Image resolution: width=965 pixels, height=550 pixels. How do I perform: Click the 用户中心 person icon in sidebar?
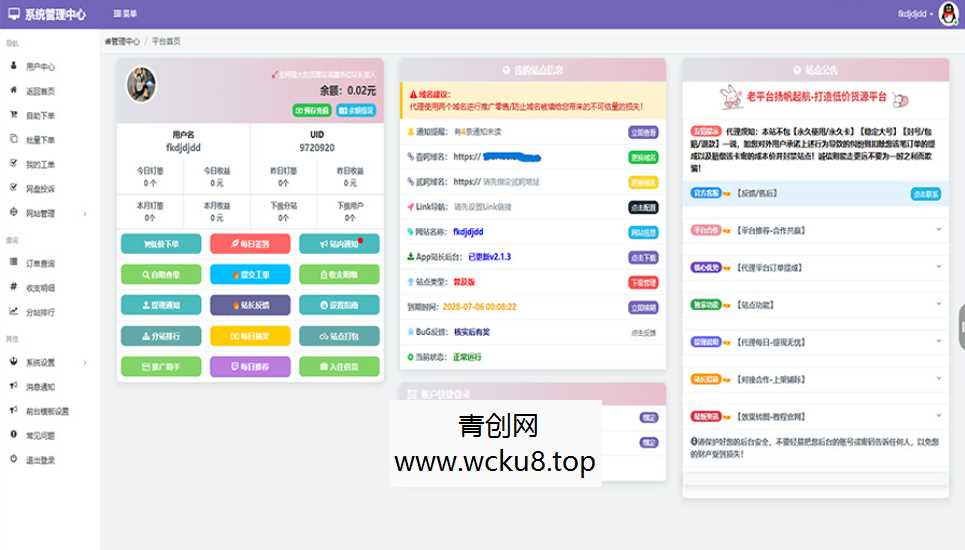coord(13,66)
